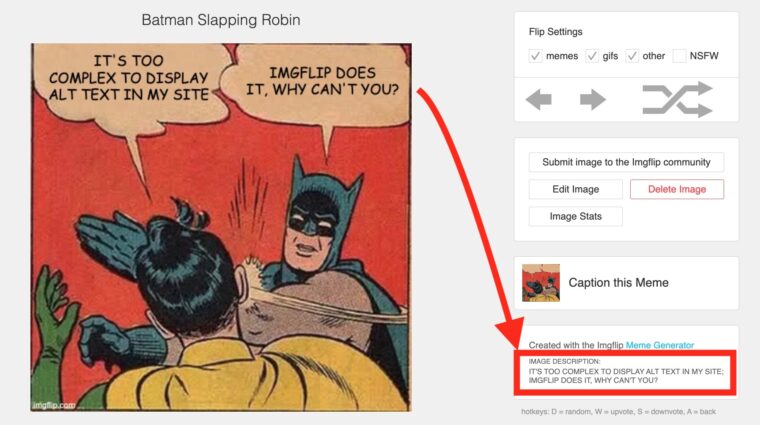
Task: Open the Caption this Meme thumbnail
Action: (x=541, y=283)
